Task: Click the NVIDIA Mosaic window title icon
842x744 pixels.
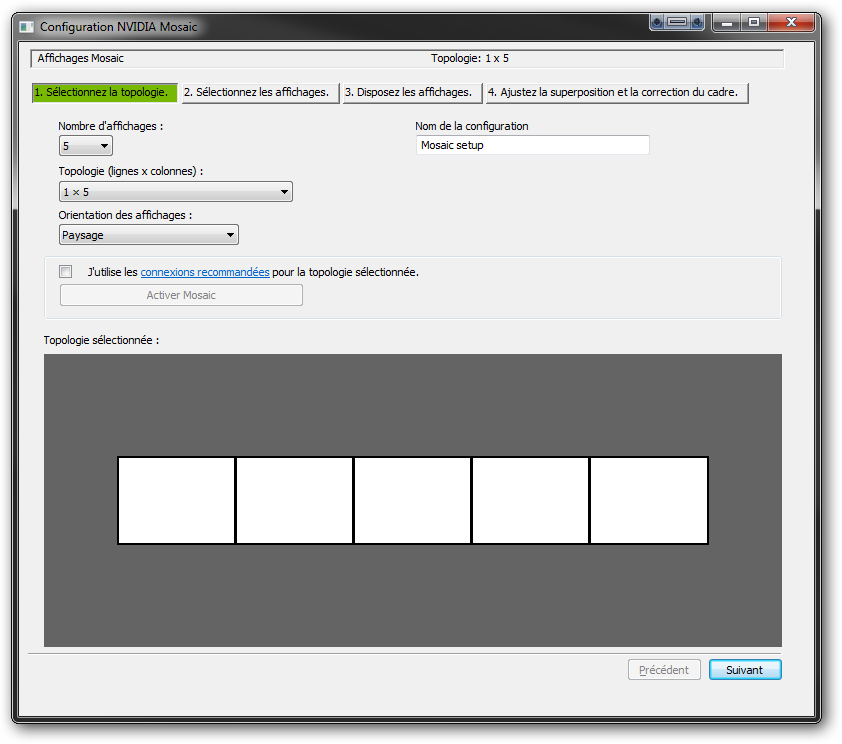Action: pyautogui.click(x=27, y=26)
